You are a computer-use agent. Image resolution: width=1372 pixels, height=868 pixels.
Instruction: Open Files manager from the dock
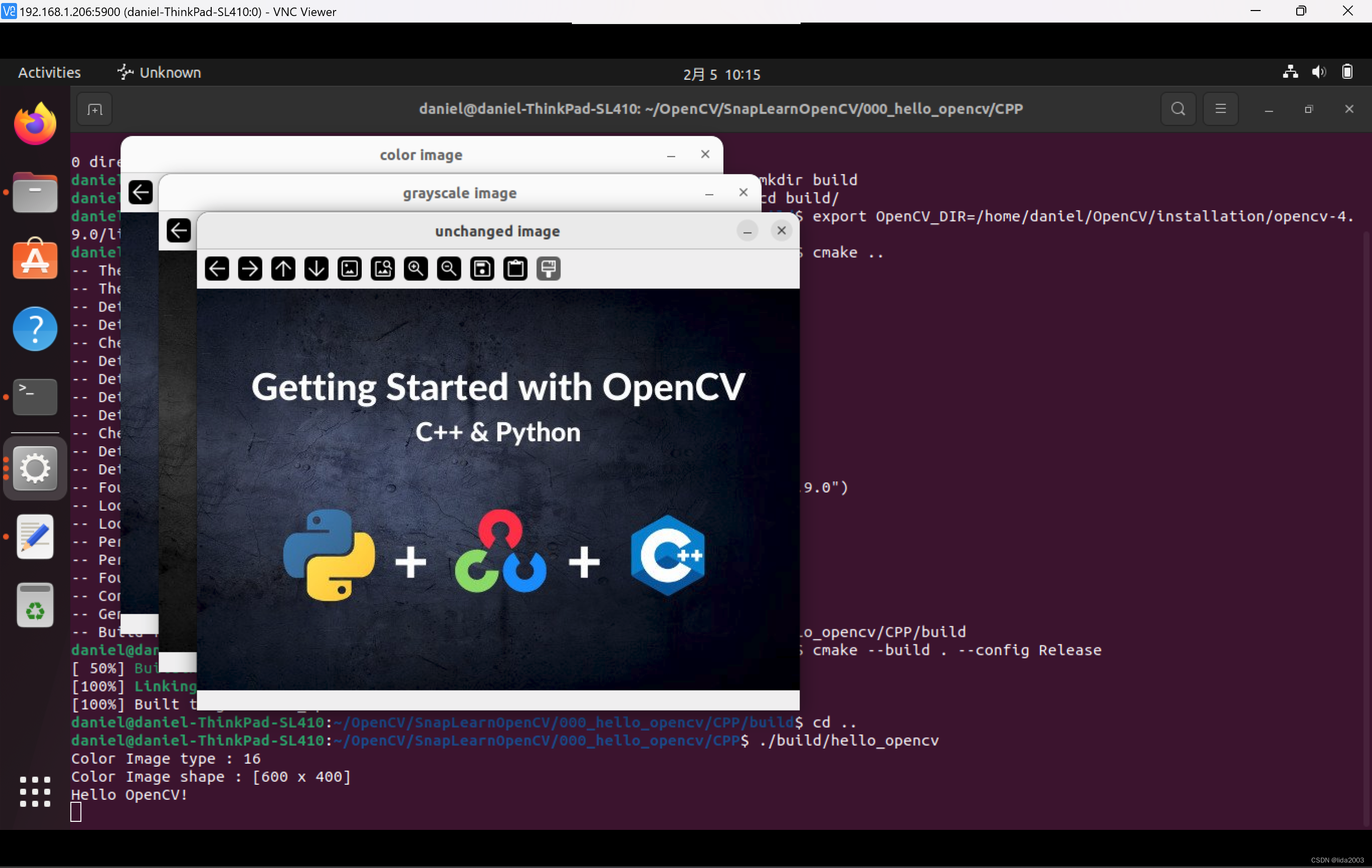[35, 192]
